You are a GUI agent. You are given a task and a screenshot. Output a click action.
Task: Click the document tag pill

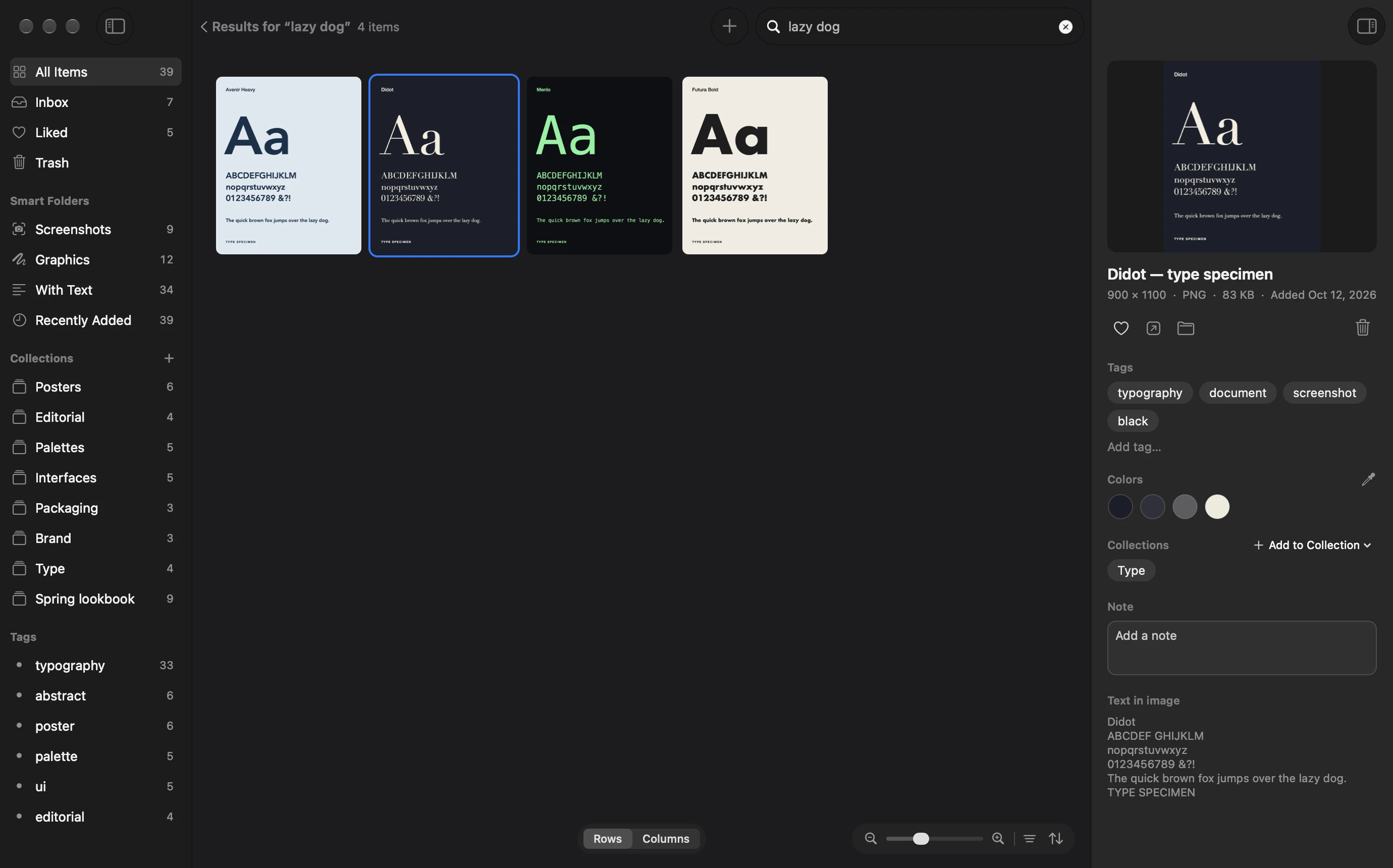[x=1238, y=393]
